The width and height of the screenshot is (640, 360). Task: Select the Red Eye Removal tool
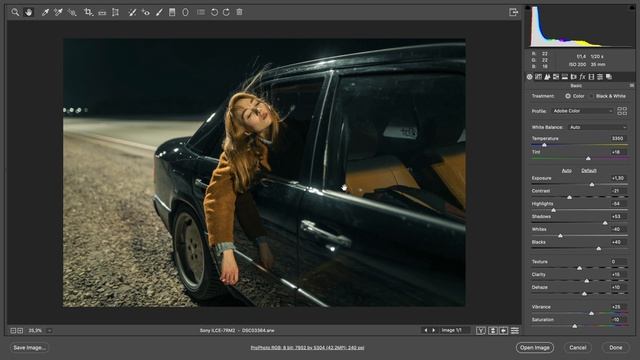tap(146, 12)
